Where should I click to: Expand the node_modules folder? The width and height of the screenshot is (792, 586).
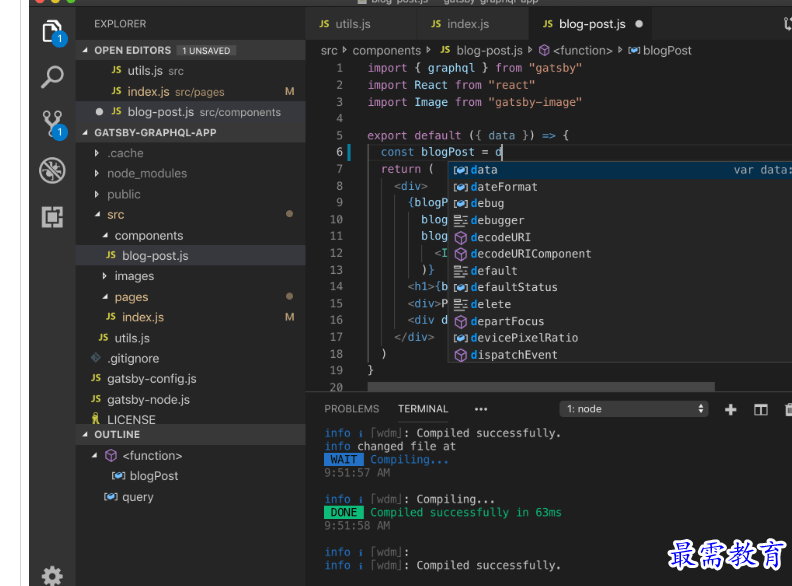coord(96,173)
